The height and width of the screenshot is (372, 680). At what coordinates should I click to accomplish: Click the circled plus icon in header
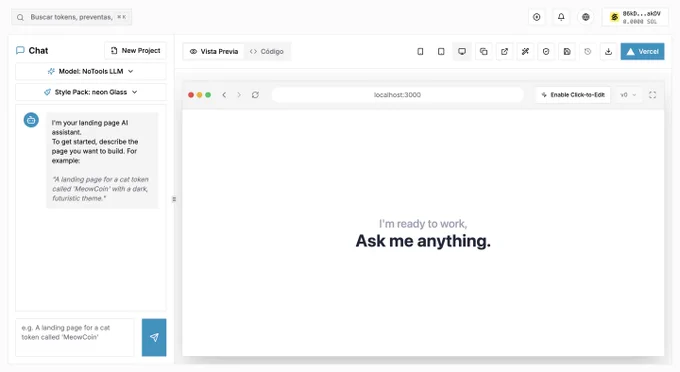(536, 17)
